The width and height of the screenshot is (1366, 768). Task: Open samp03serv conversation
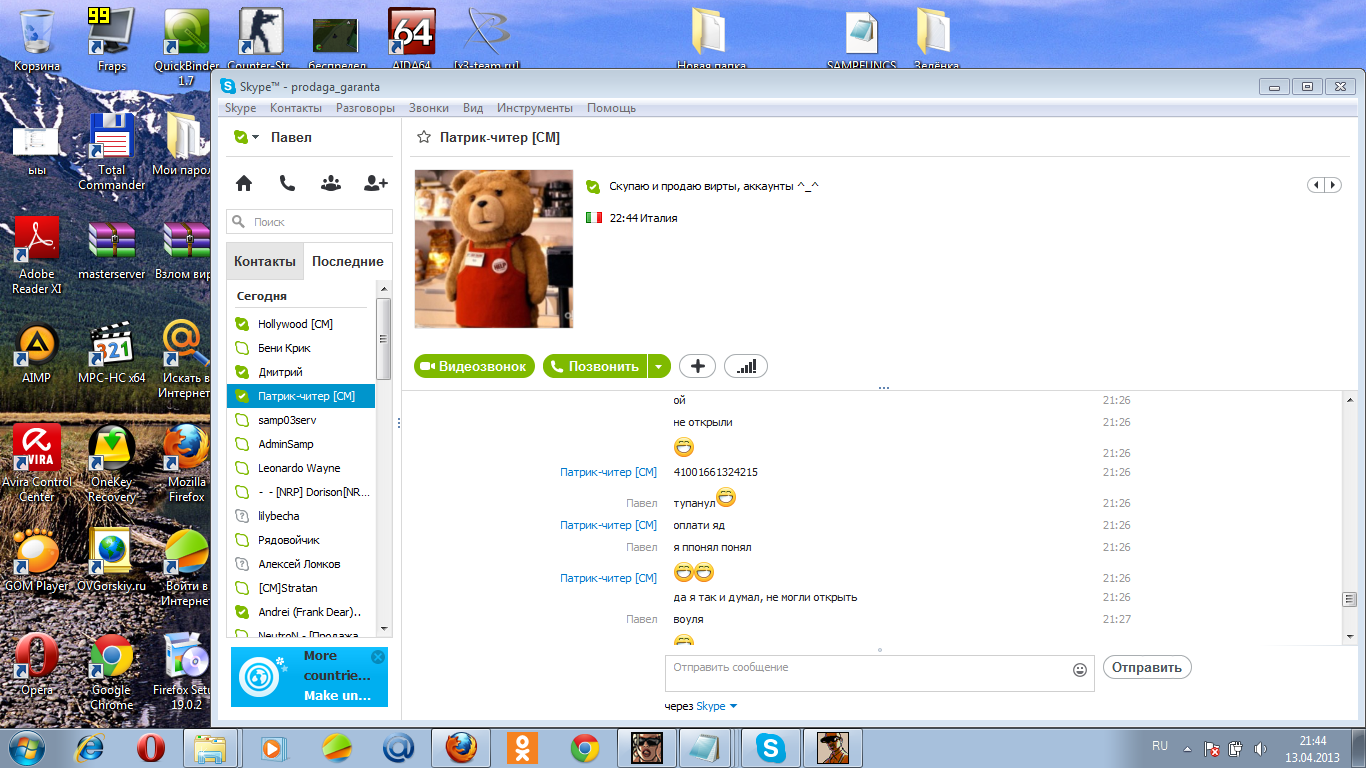click(301, 420)
